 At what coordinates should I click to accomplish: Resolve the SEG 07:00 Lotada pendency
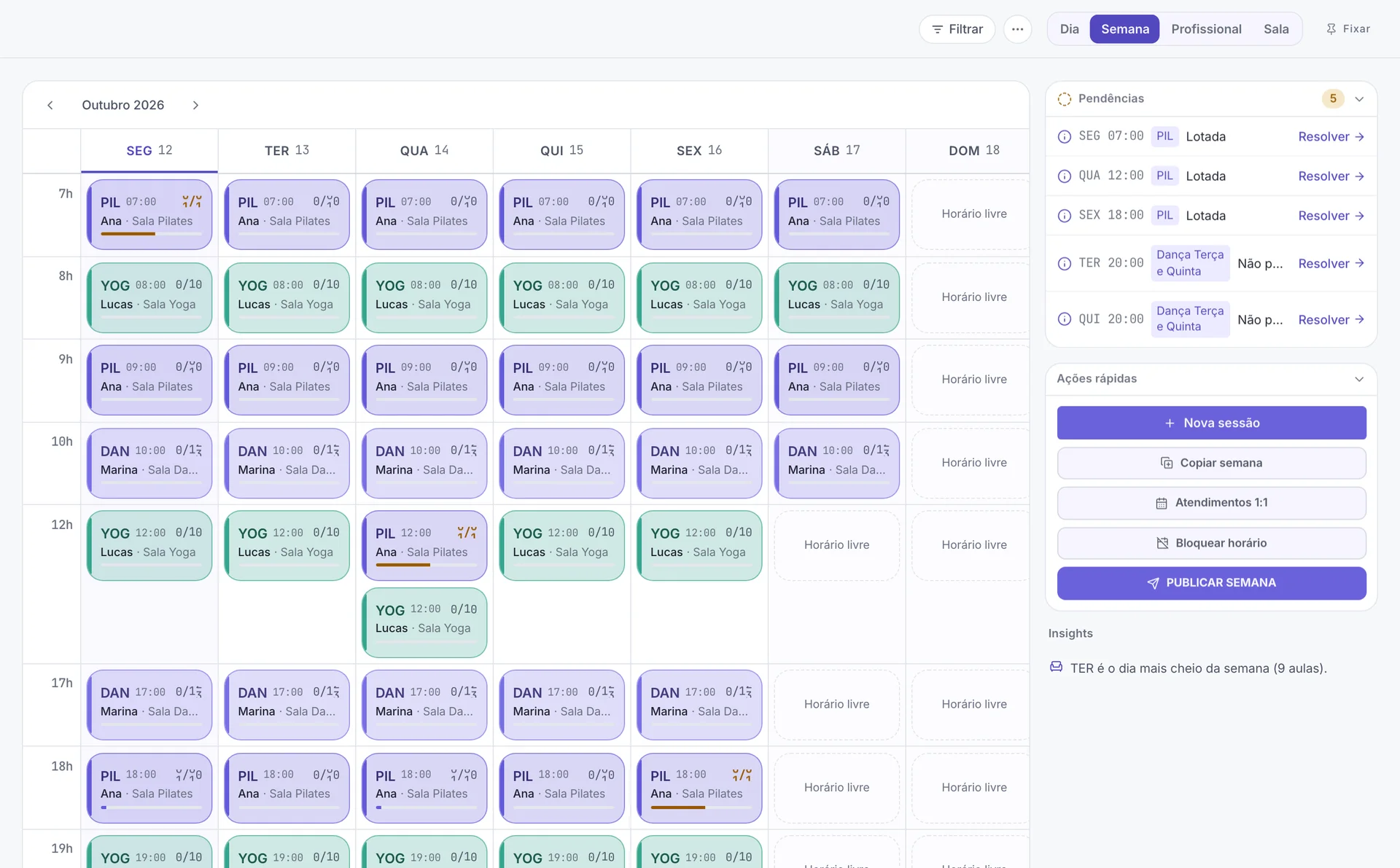point(1331,136)
